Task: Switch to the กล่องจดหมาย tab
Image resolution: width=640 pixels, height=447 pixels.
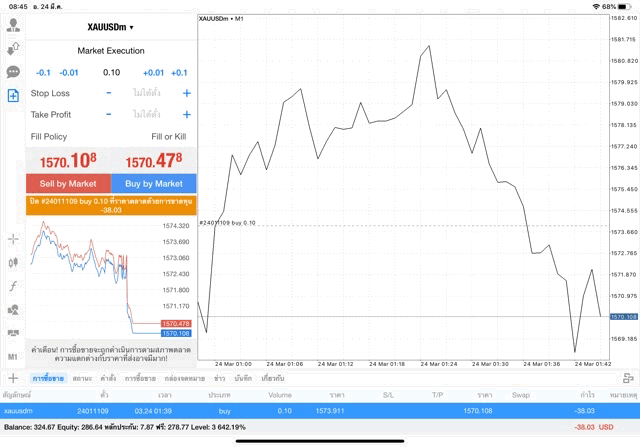Action: [185, 379]
